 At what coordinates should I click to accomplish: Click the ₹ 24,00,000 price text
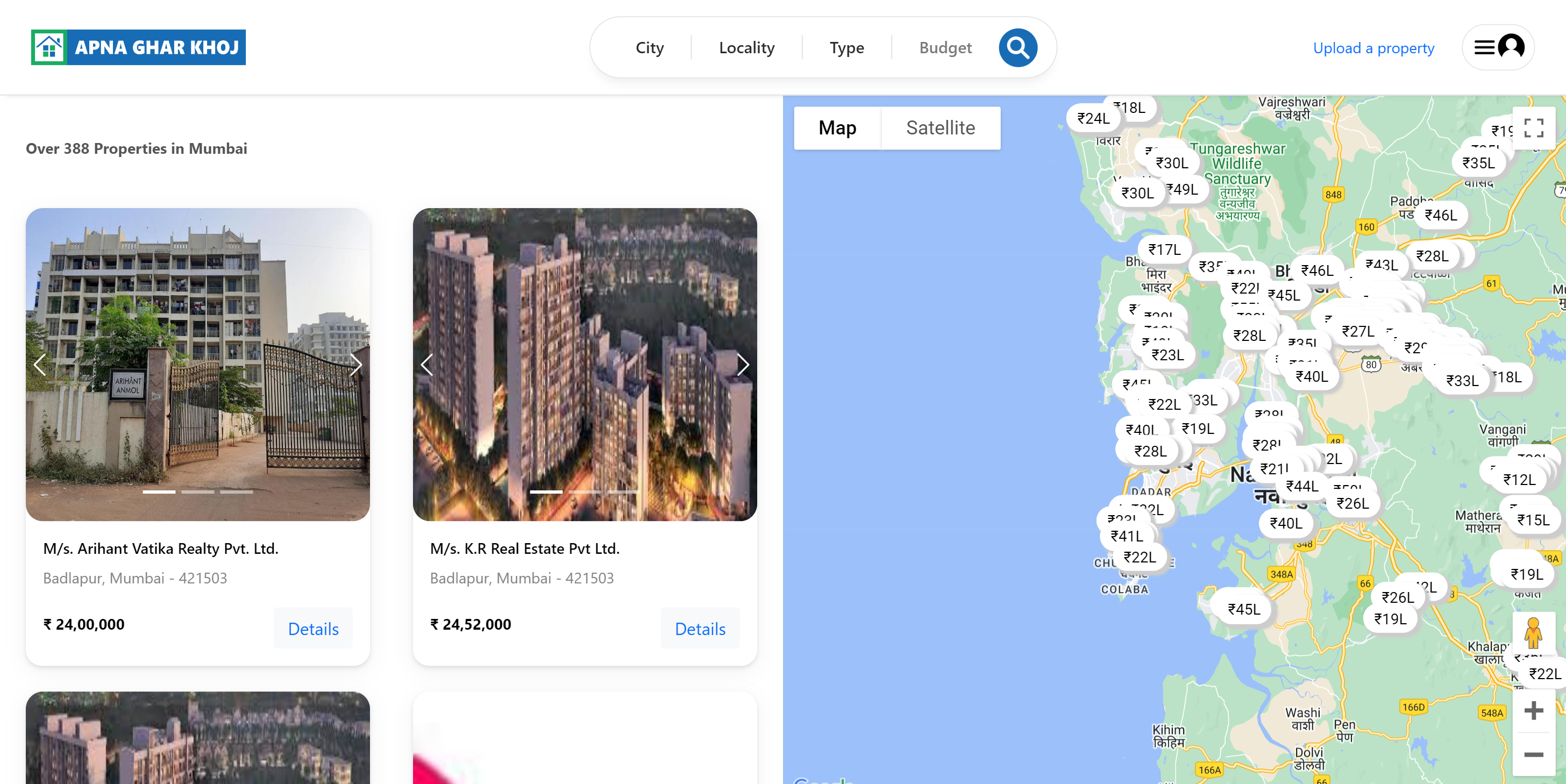[84, 624]
